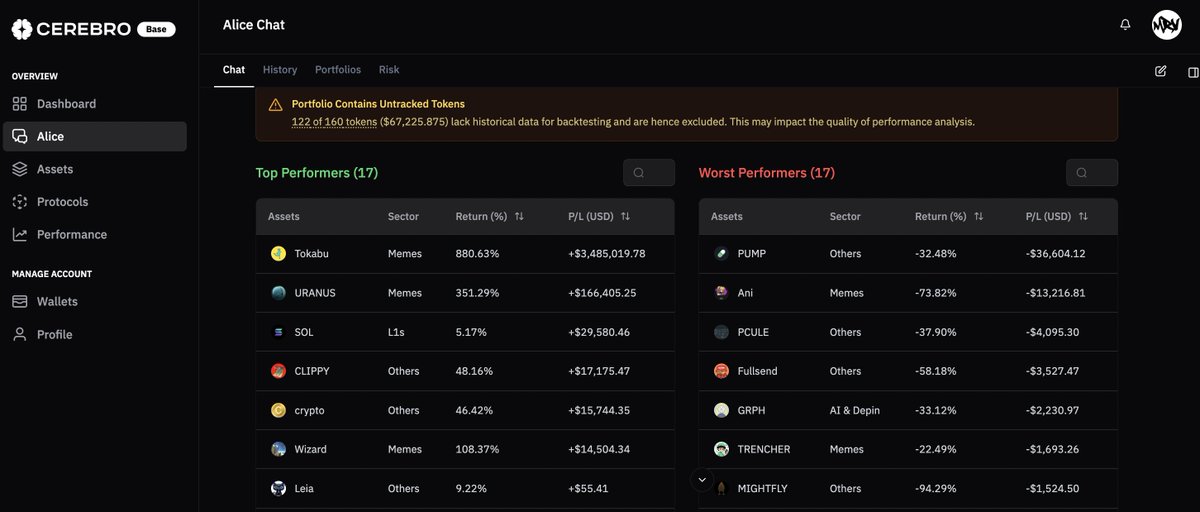
Task: Open Protocols in the sidebar
Action: pos(95,202)
